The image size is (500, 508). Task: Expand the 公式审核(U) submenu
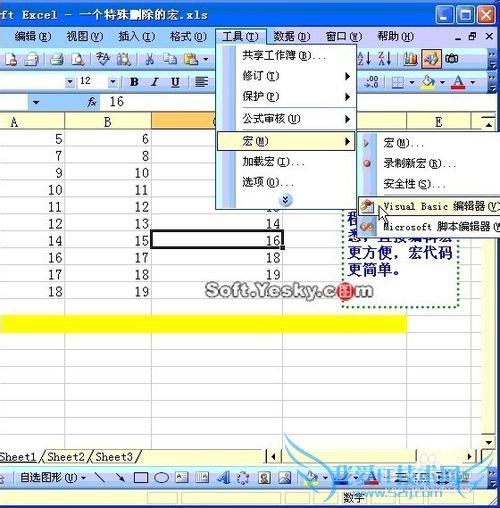click(x=286, y=119)
